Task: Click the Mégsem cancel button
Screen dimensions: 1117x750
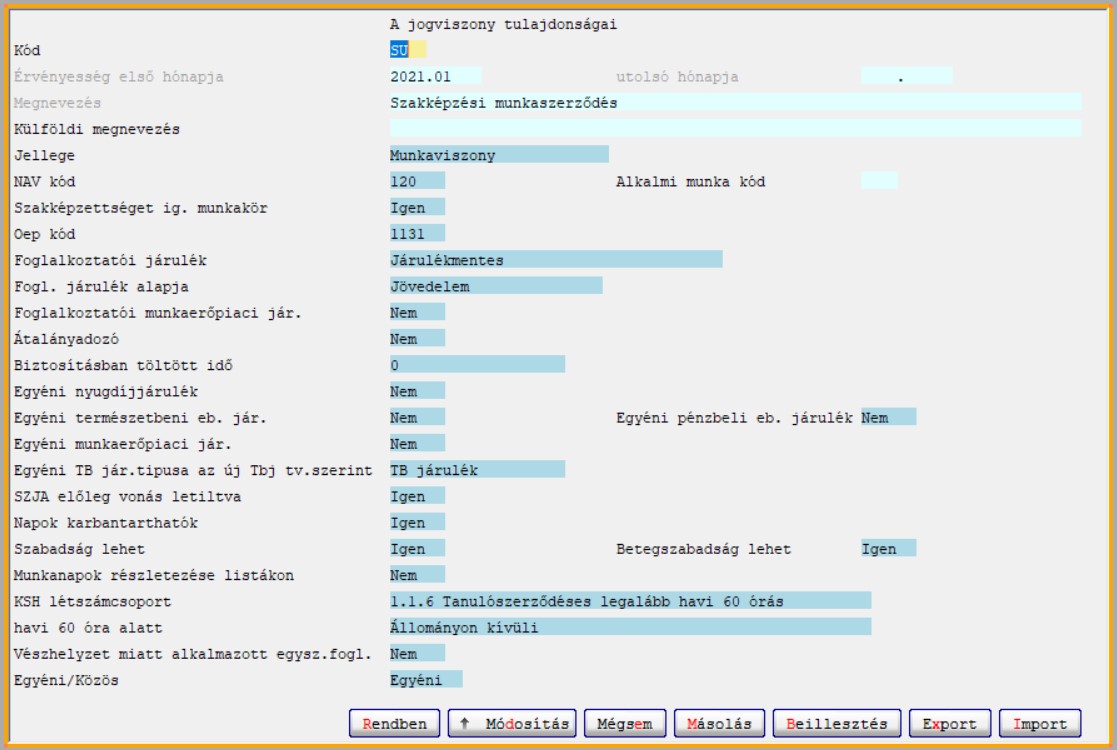Action: pos(625,723)
